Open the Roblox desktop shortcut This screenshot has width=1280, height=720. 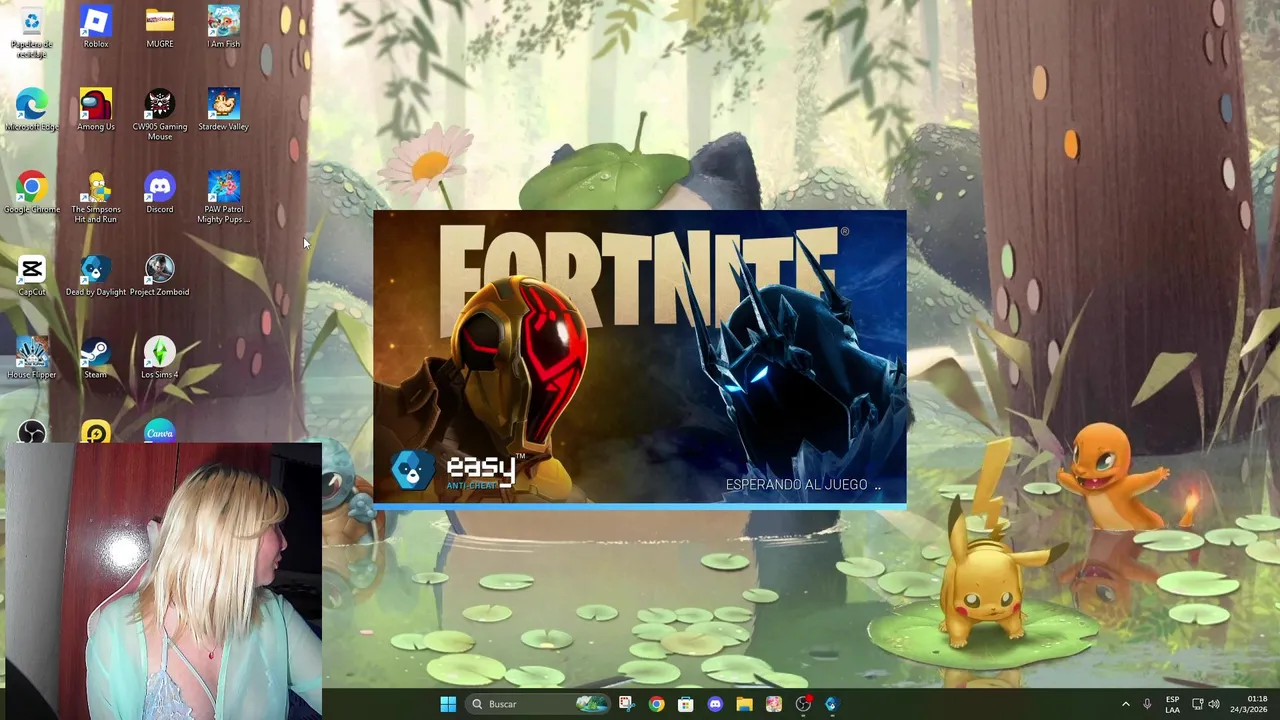click(96, 28)
